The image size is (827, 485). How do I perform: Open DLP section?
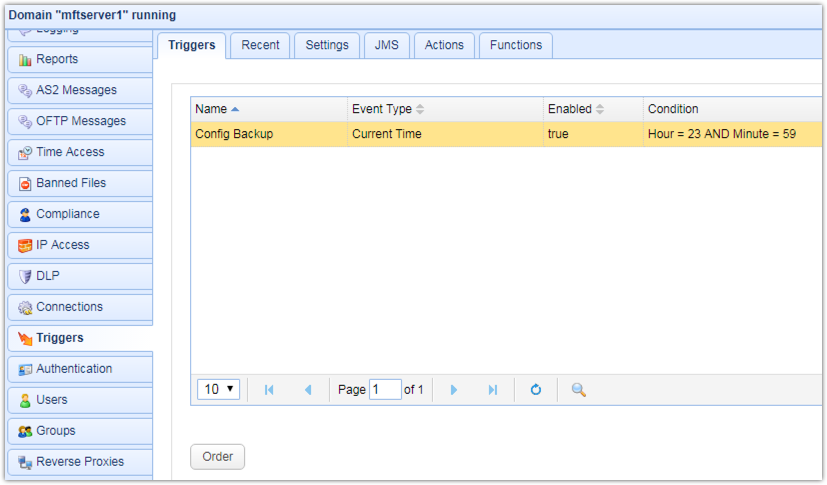point(80,276)
